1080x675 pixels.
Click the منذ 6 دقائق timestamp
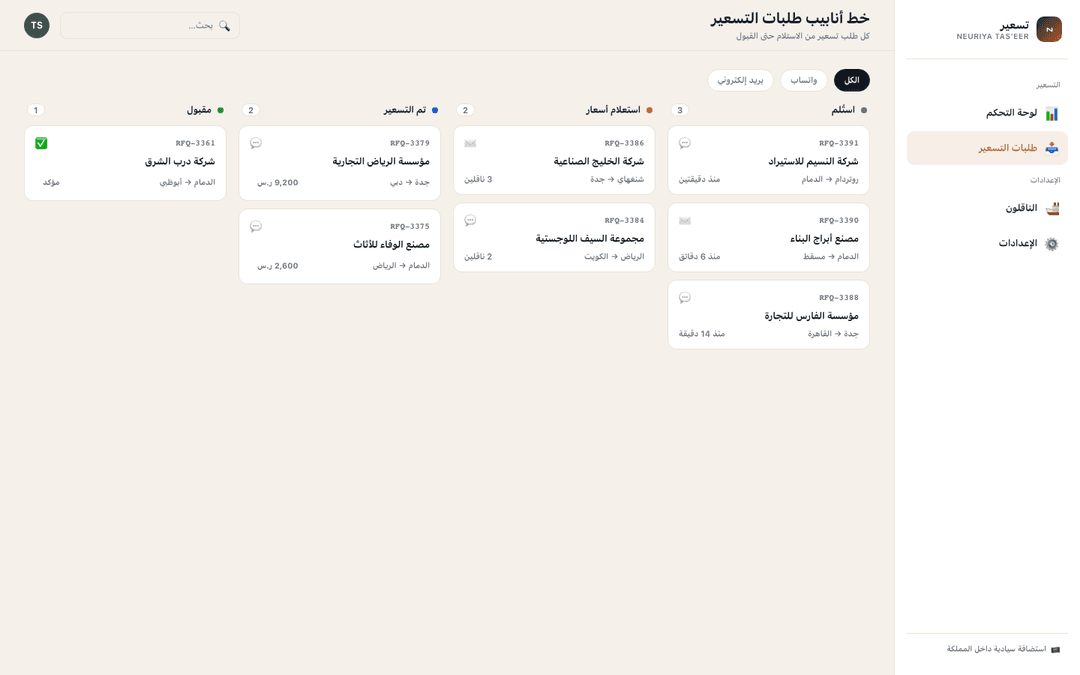pos(699,256)
